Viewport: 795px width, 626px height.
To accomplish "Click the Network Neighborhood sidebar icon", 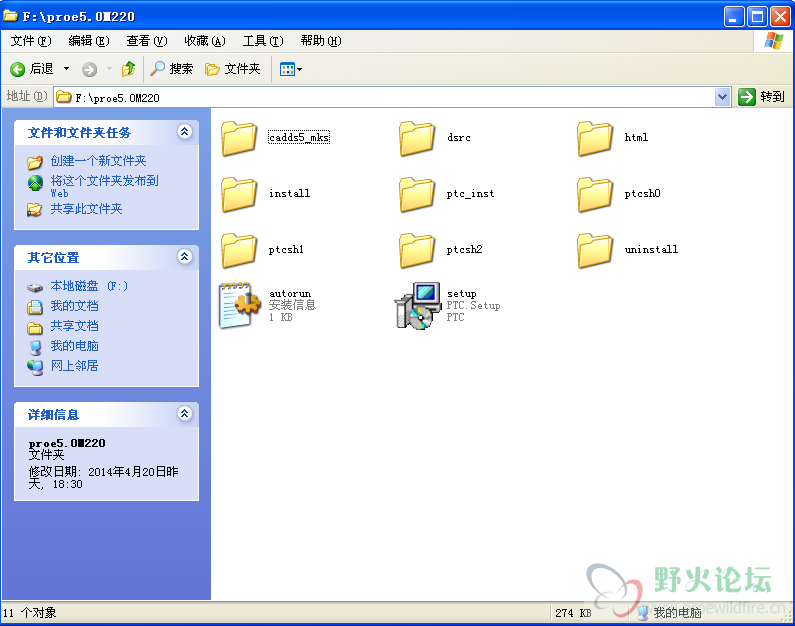I will click(x=35, y=367).
